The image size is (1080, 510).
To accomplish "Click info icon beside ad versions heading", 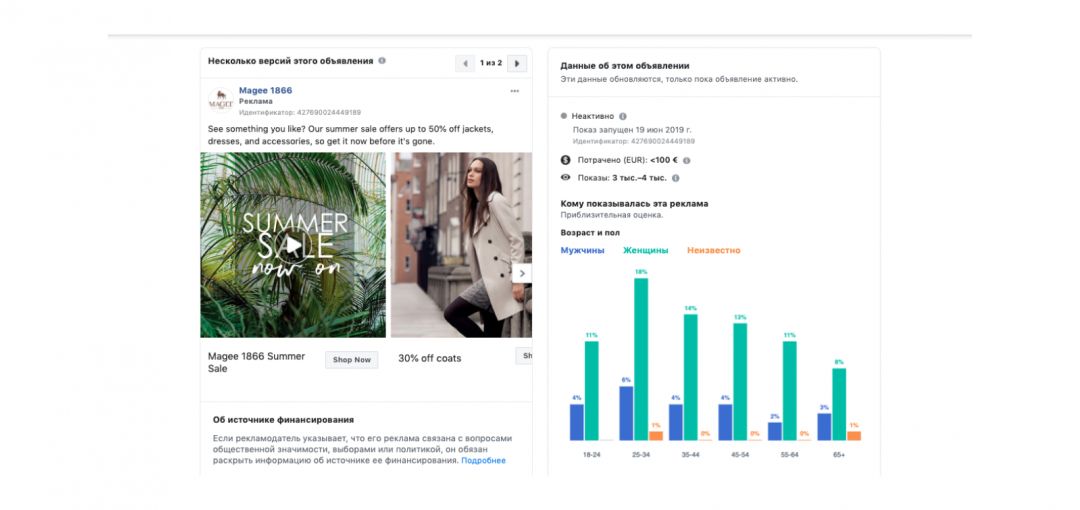I will point(382,61).
